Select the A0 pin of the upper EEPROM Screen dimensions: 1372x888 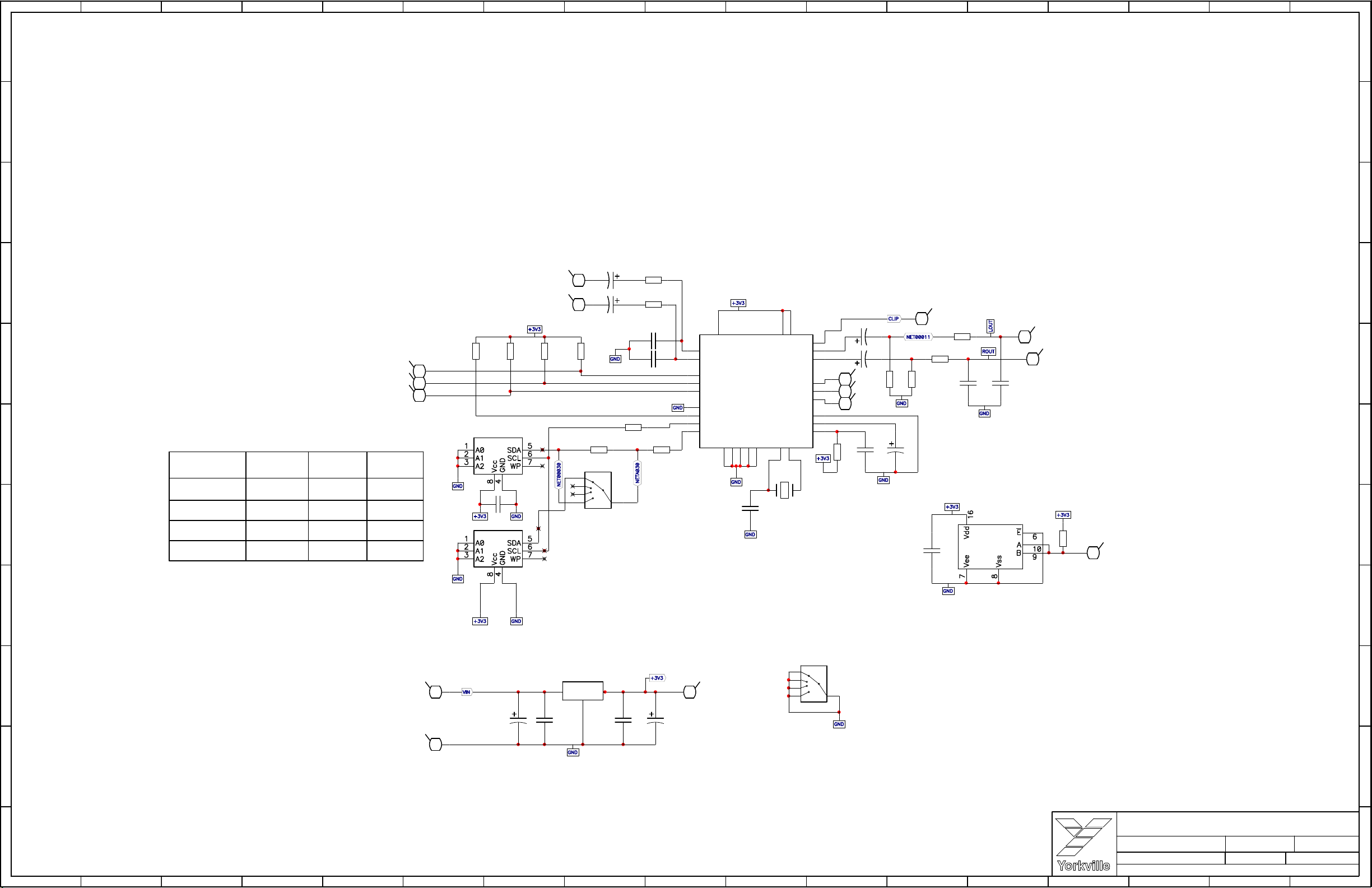tap(480, 450)
